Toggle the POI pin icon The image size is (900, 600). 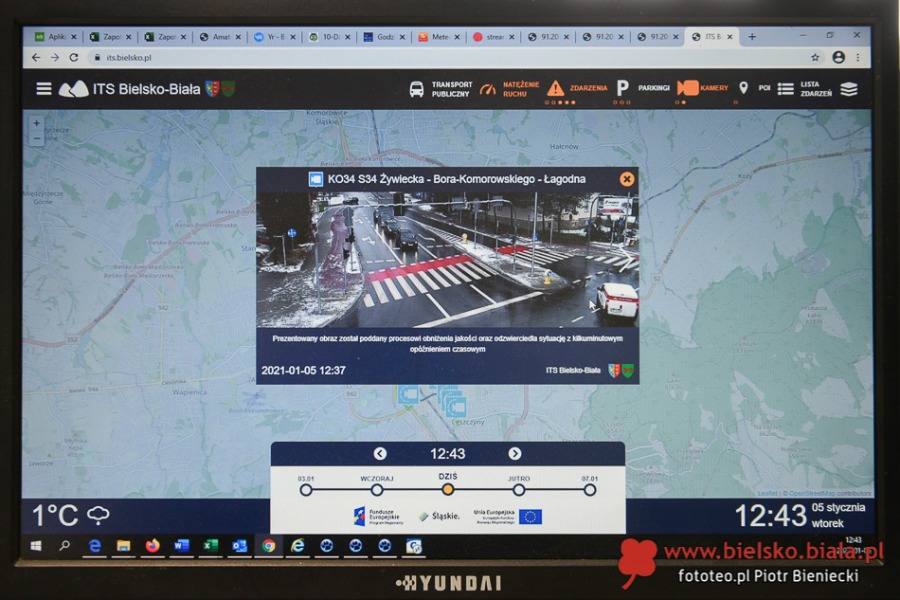(x=743, y=88)
